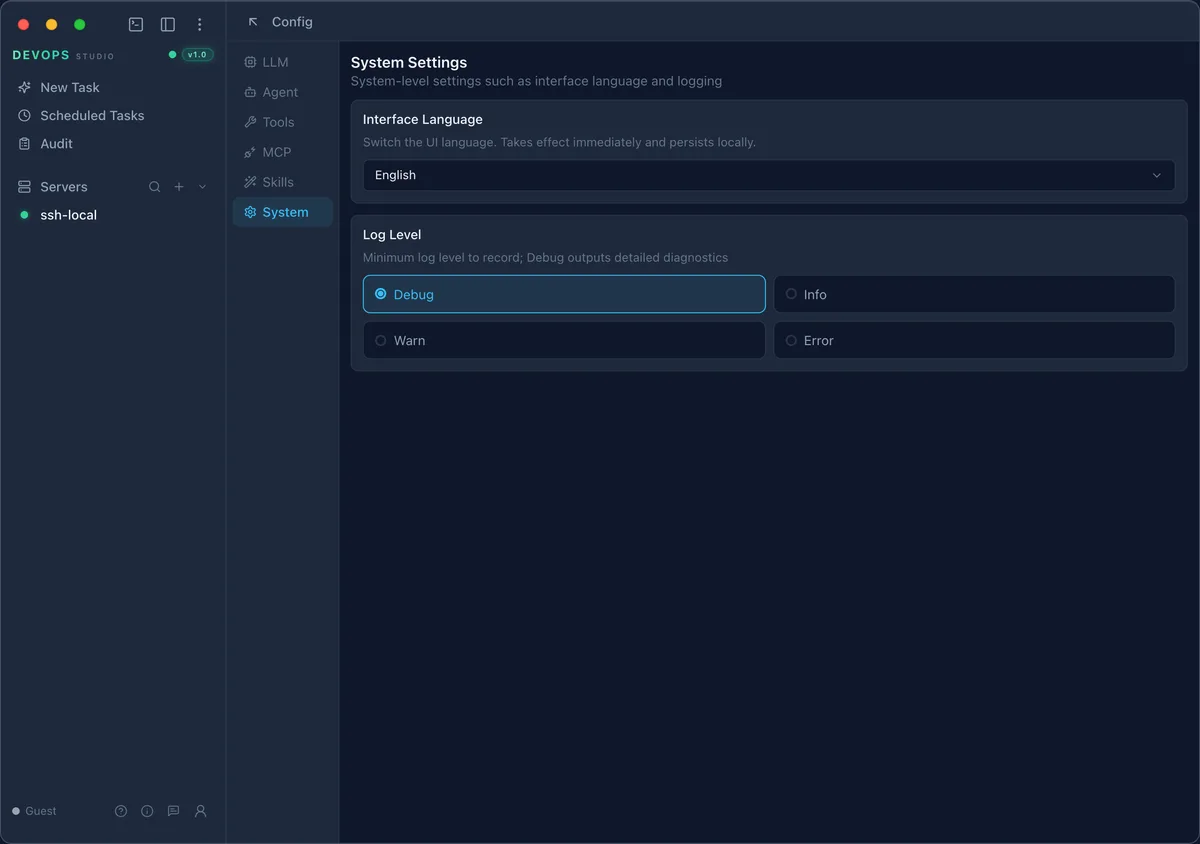Select the Info log level
The width and height of the screenshot is (1200, 844).
[974, 294]
